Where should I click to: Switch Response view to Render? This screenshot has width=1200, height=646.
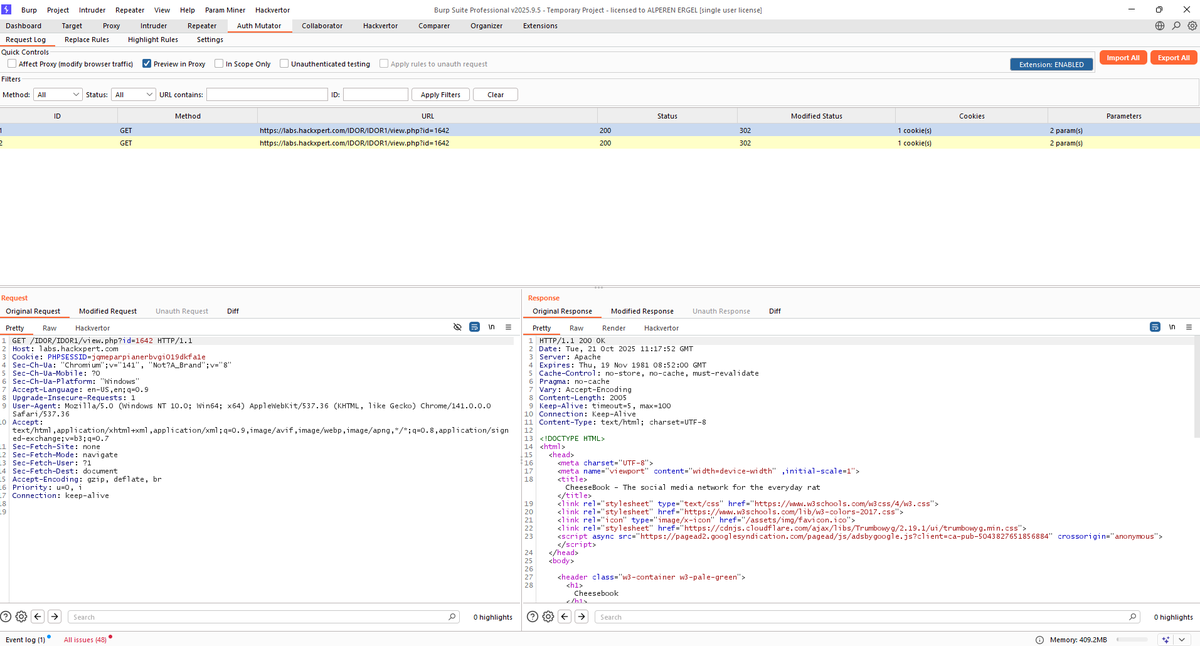(x=614, y=328)
